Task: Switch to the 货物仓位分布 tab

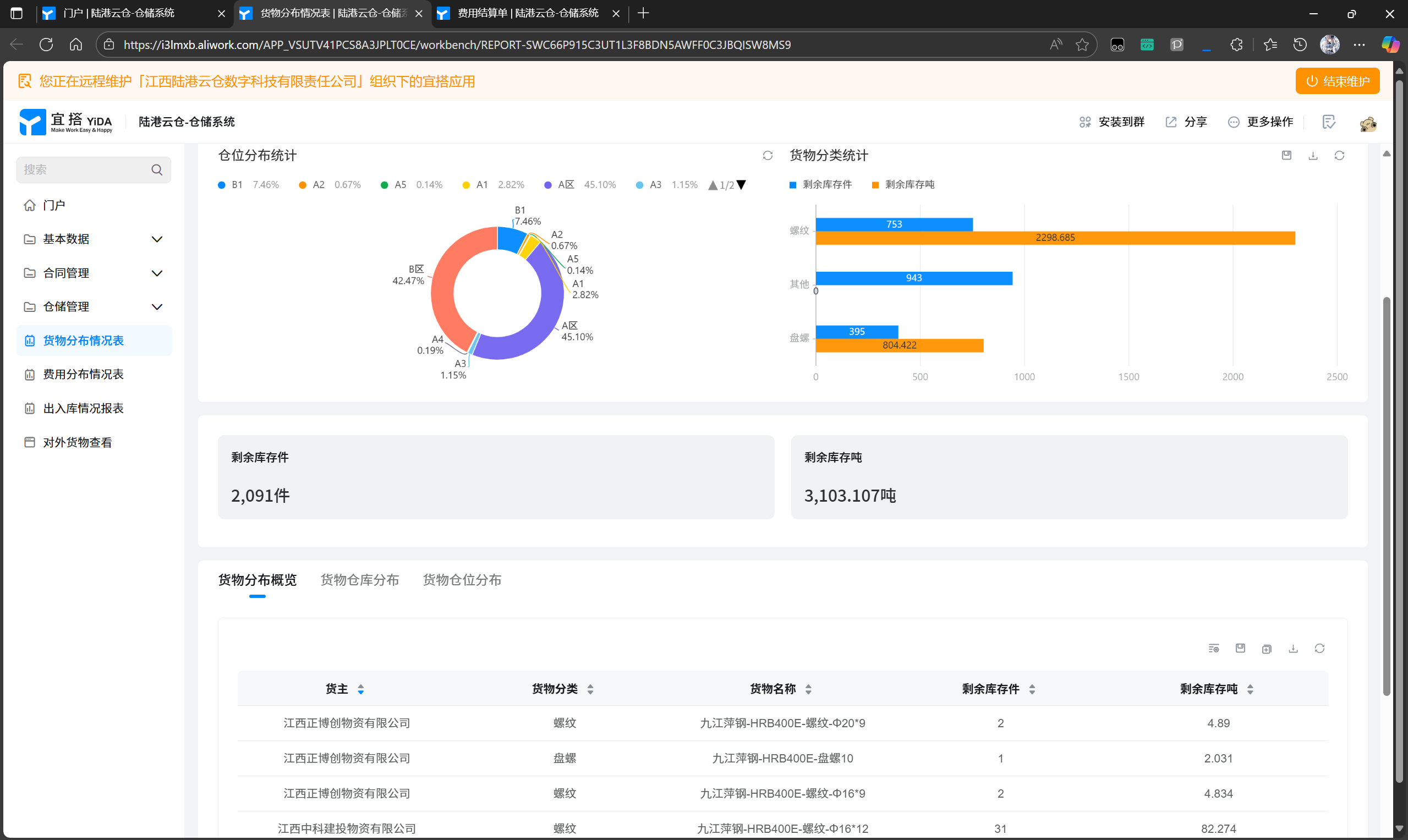Action: pos(462,580)
